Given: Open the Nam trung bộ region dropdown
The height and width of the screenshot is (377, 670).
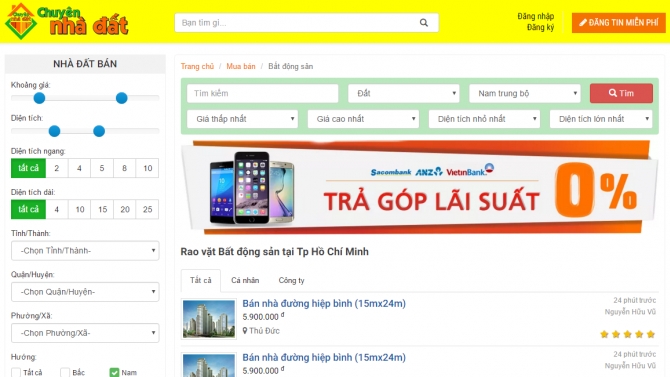Looking at the screenshot, I should click(x=525, y=93).
